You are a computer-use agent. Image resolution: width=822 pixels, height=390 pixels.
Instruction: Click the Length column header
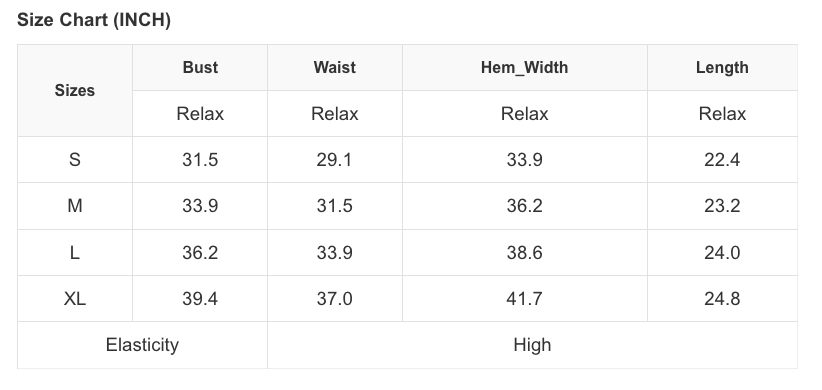[722, 68]
